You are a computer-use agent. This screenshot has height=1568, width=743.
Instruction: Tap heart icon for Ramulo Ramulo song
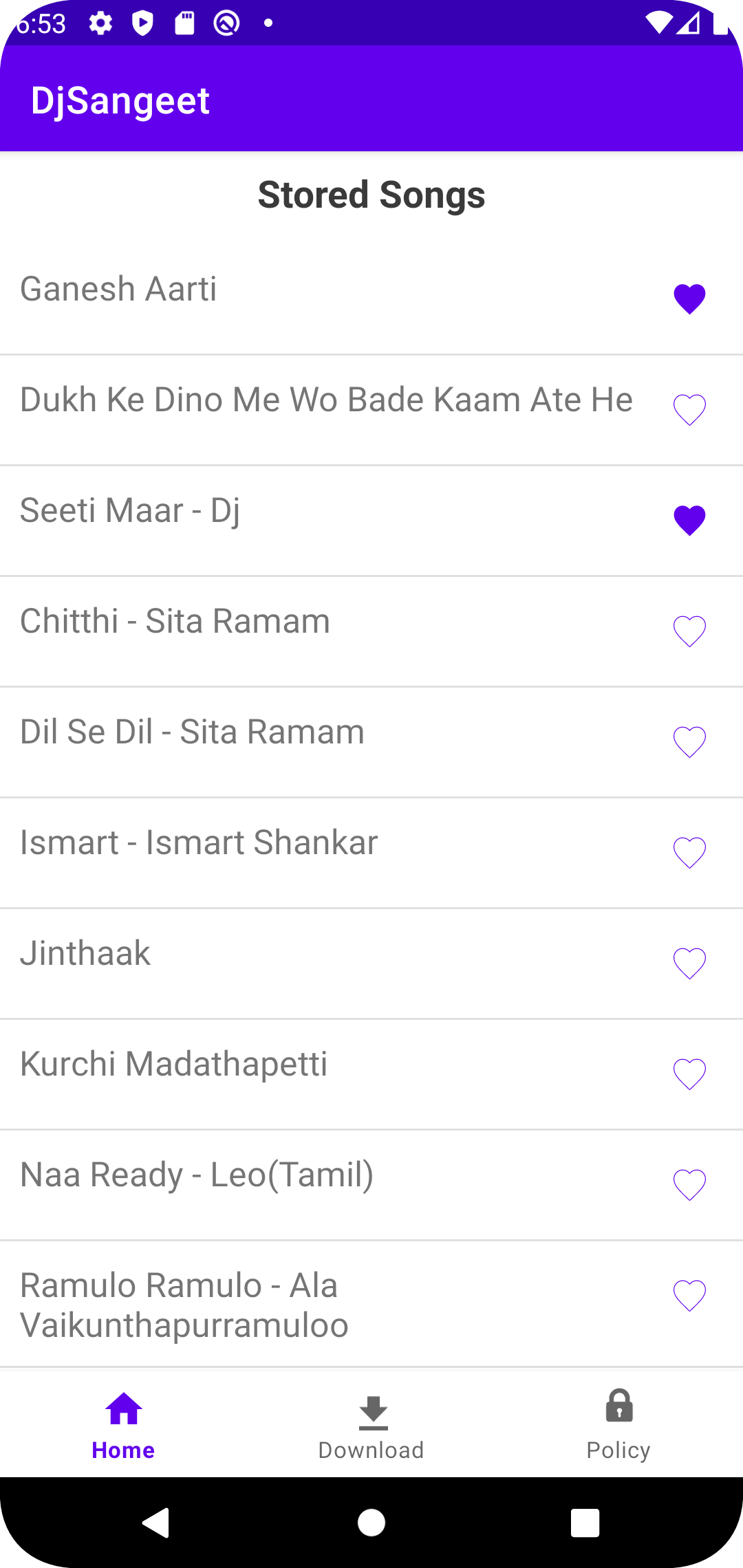tap(689, 1296)
